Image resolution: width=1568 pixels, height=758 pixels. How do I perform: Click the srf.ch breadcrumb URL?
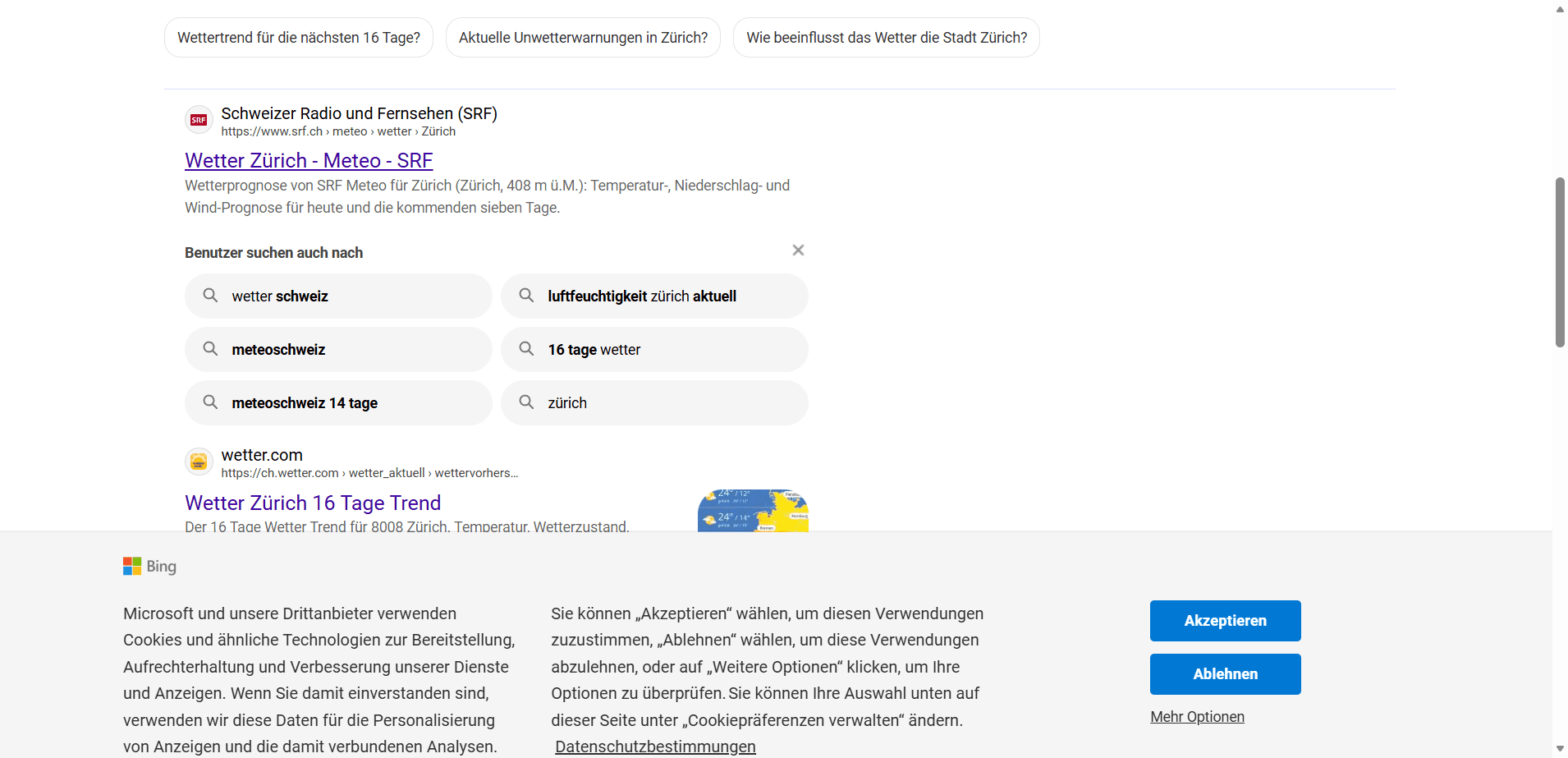tap(338, 131)
